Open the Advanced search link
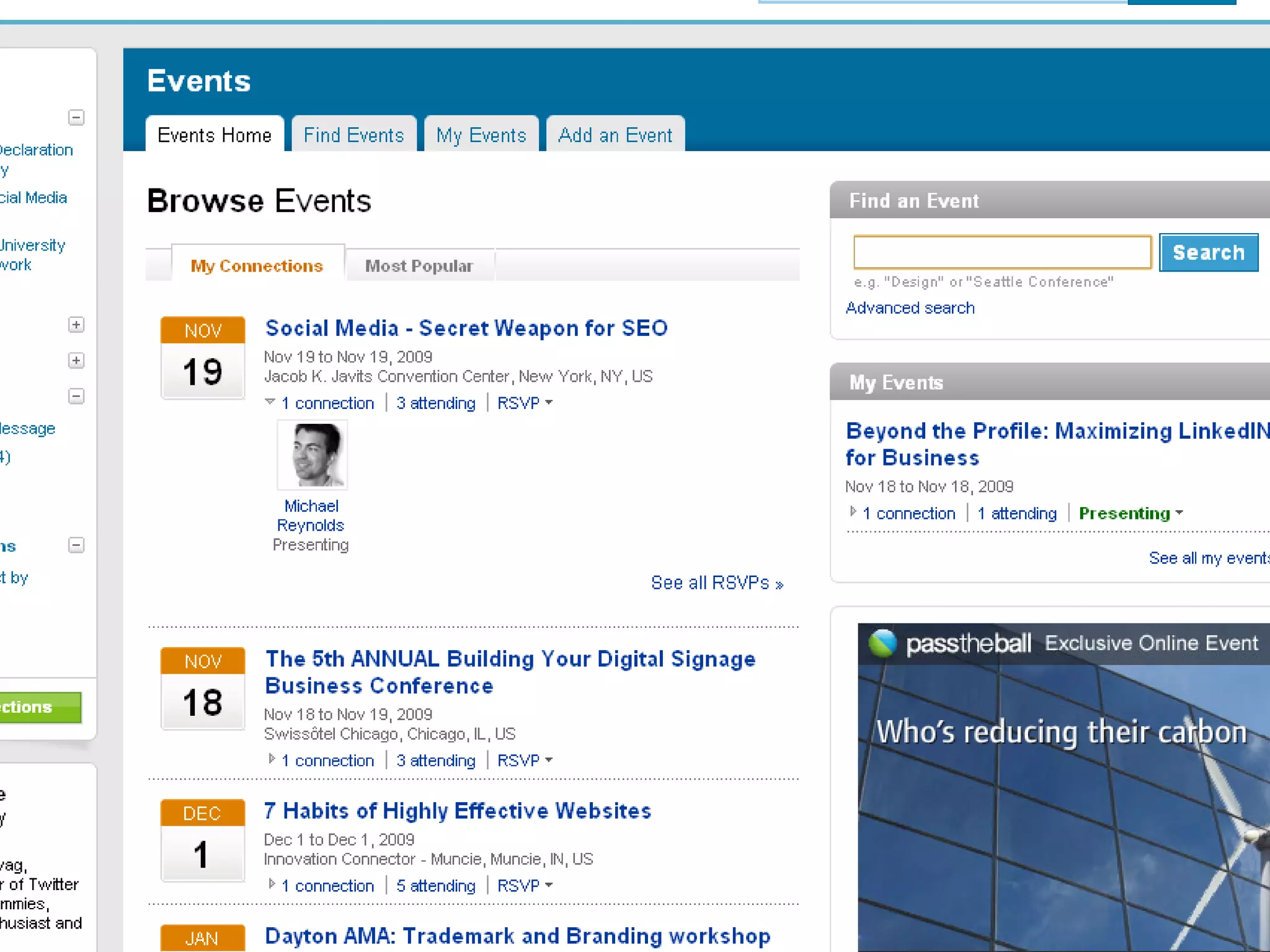 click(x=910, y=308)
